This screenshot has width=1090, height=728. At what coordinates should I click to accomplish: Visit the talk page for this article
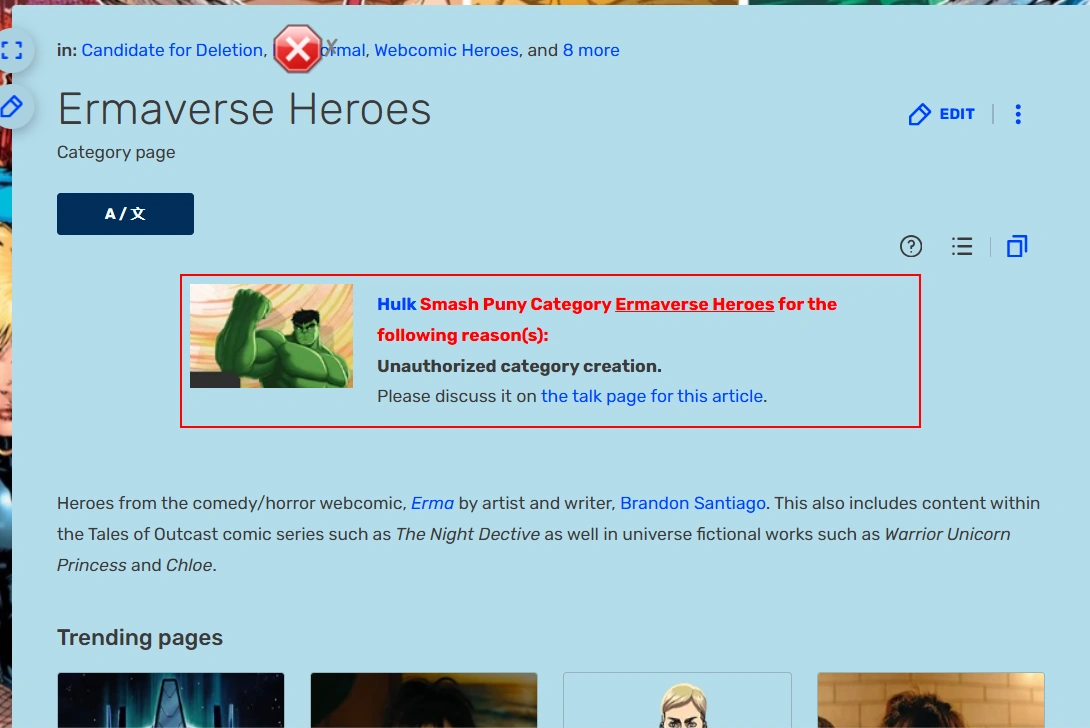point(651,396)
